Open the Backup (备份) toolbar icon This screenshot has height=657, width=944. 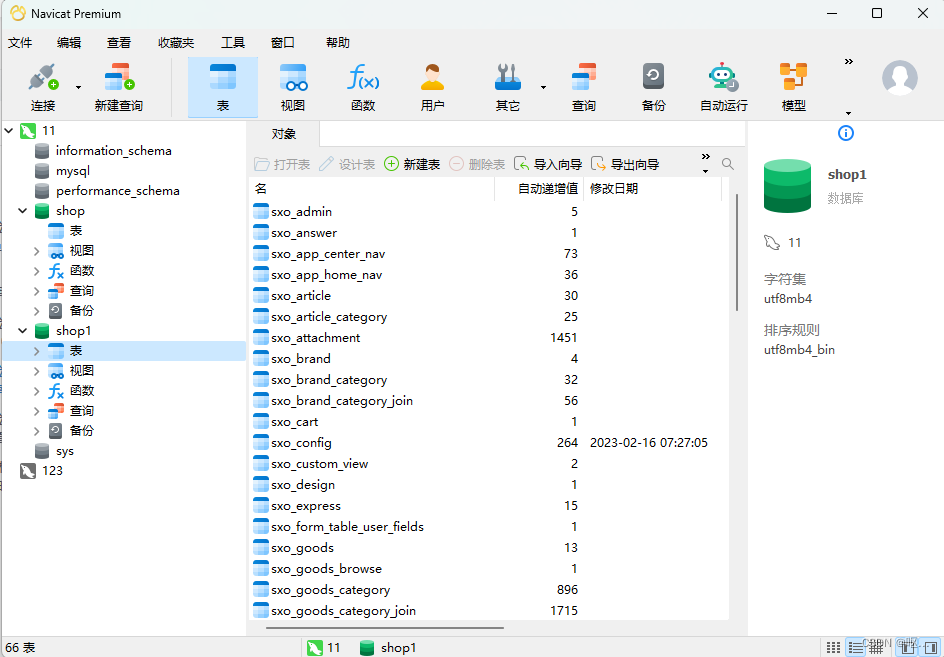(653, 87)
